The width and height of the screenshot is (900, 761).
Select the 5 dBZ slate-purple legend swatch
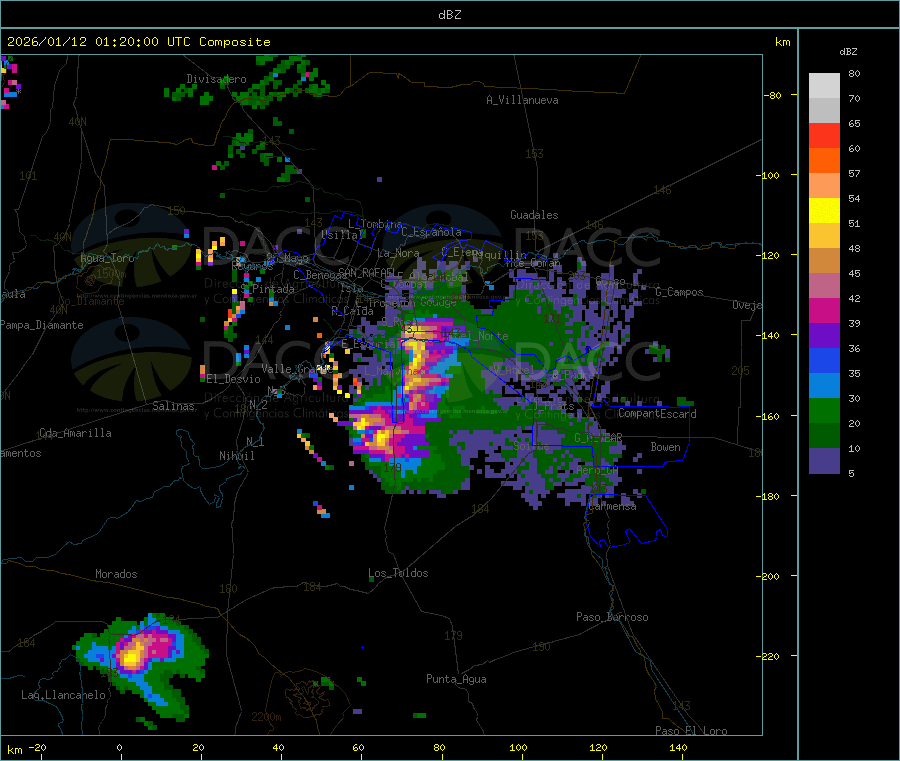824,461
